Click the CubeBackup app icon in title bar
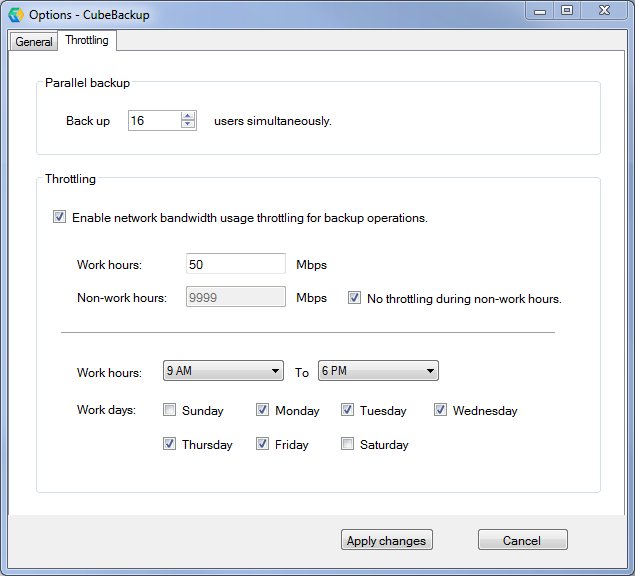Viewport: 635px width, 576px height. click(x=16, y=15)
